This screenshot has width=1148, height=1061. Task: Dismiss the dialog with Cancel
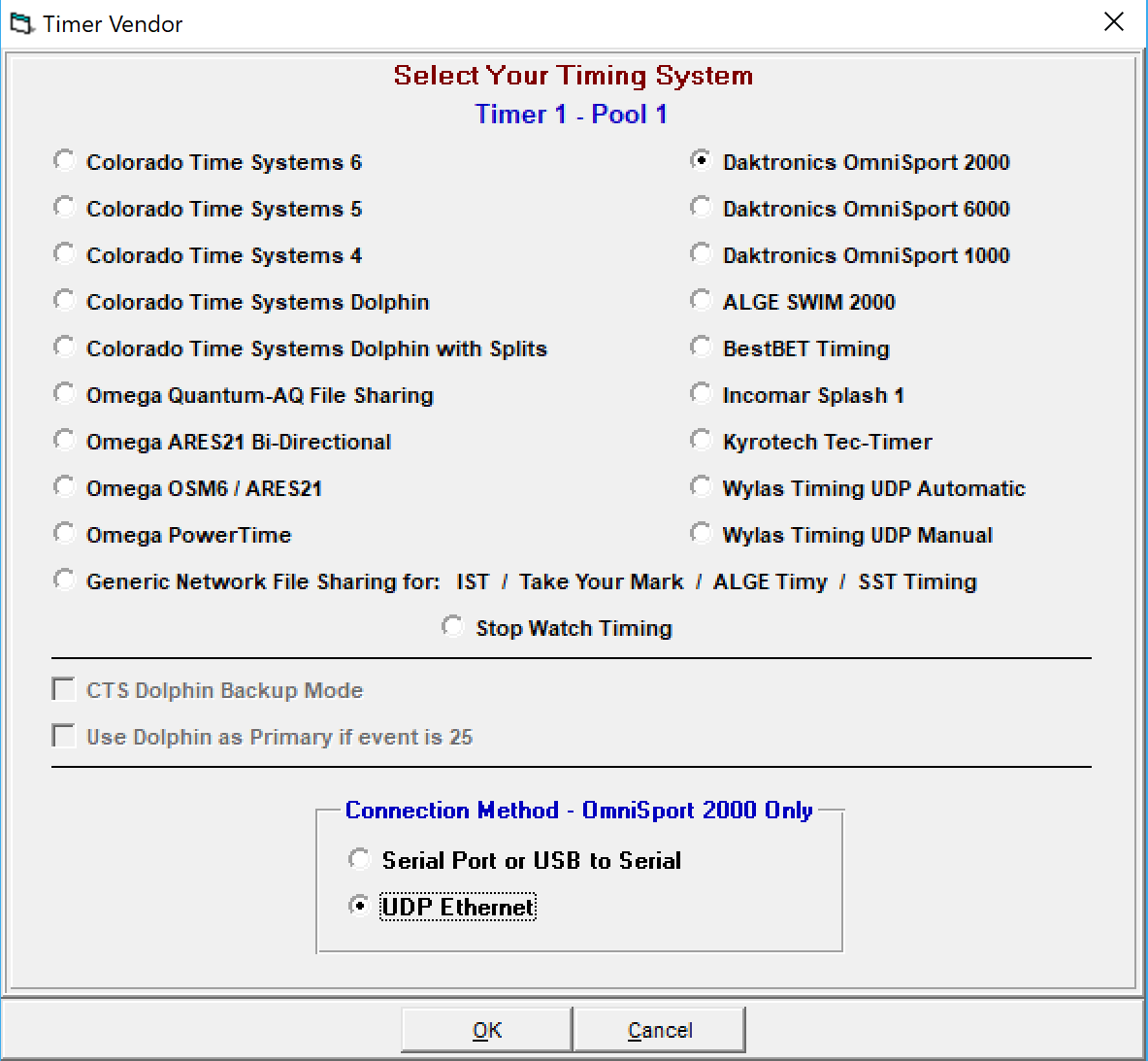click(660, 1029)
